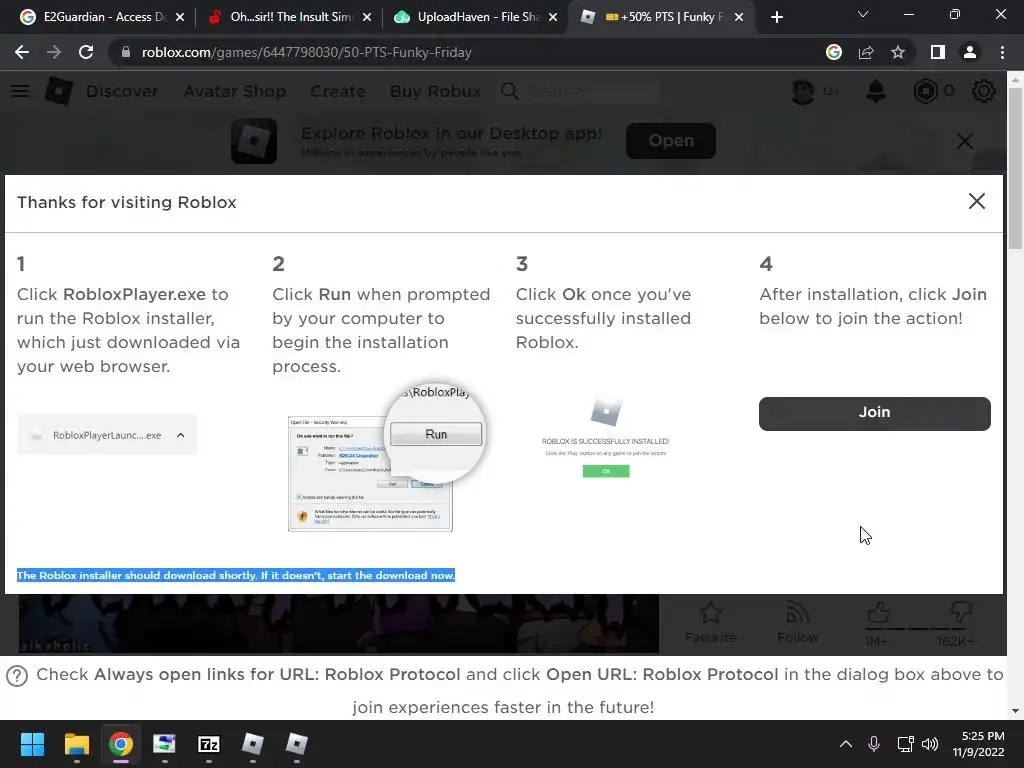Click Open in the Desktop app banner

point(671,140)
